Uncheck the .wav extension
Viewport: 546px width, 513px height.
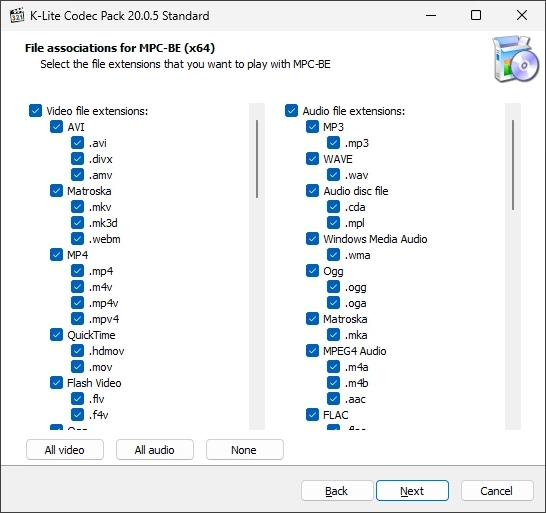(333, 175)
